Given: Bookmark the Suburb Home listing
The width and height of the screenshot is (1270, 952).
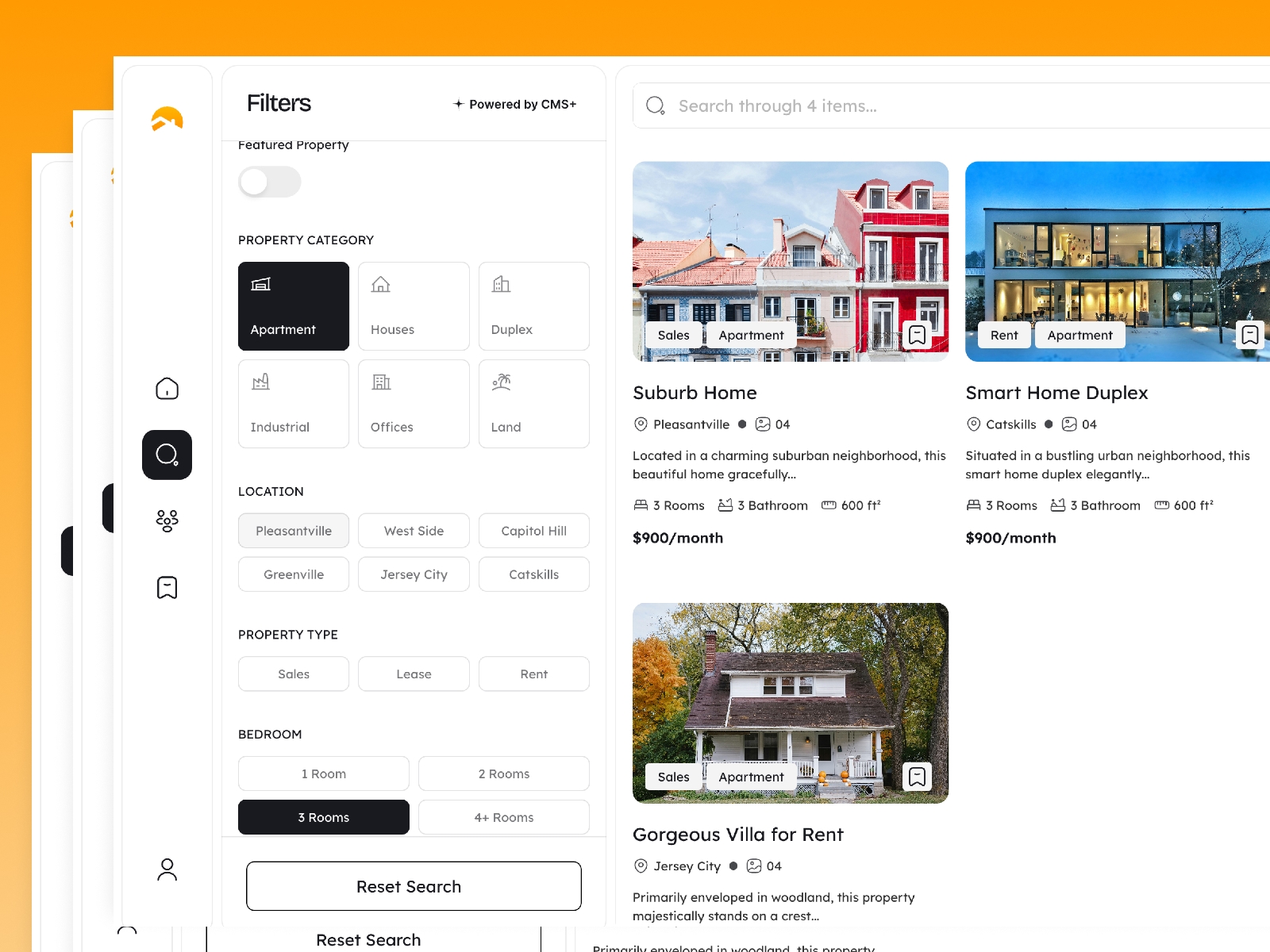Looking at the screenshot, I should tap(917, 335).
